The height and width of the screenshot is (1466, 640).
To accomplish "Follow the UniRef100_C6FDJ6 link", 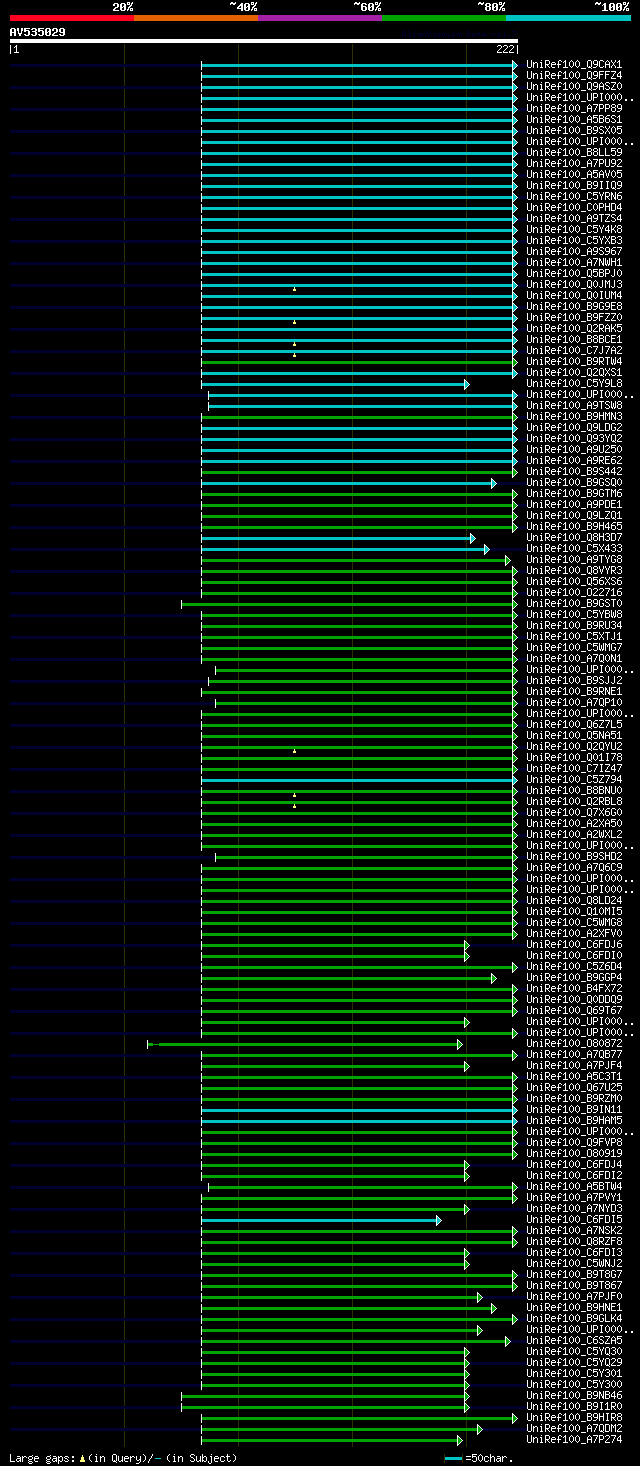I will point(574,944).
